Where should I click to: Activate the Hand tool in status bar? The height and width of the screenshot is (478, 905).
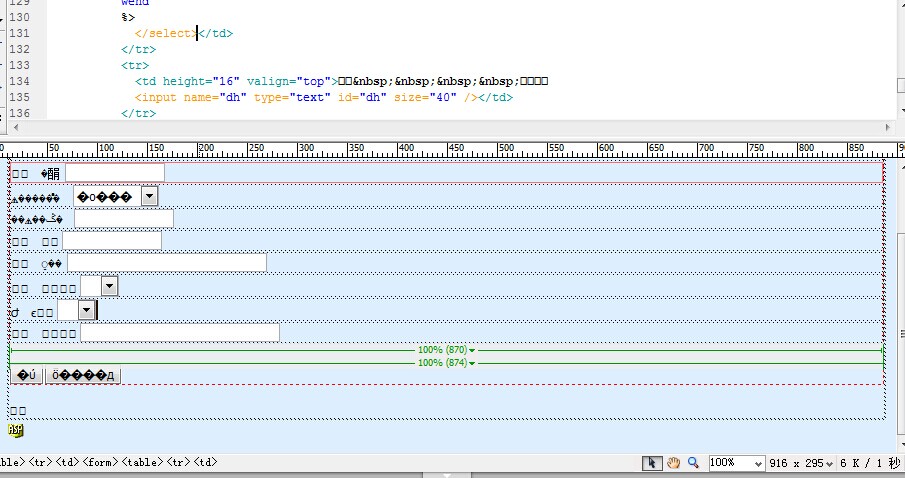[674, 463]
